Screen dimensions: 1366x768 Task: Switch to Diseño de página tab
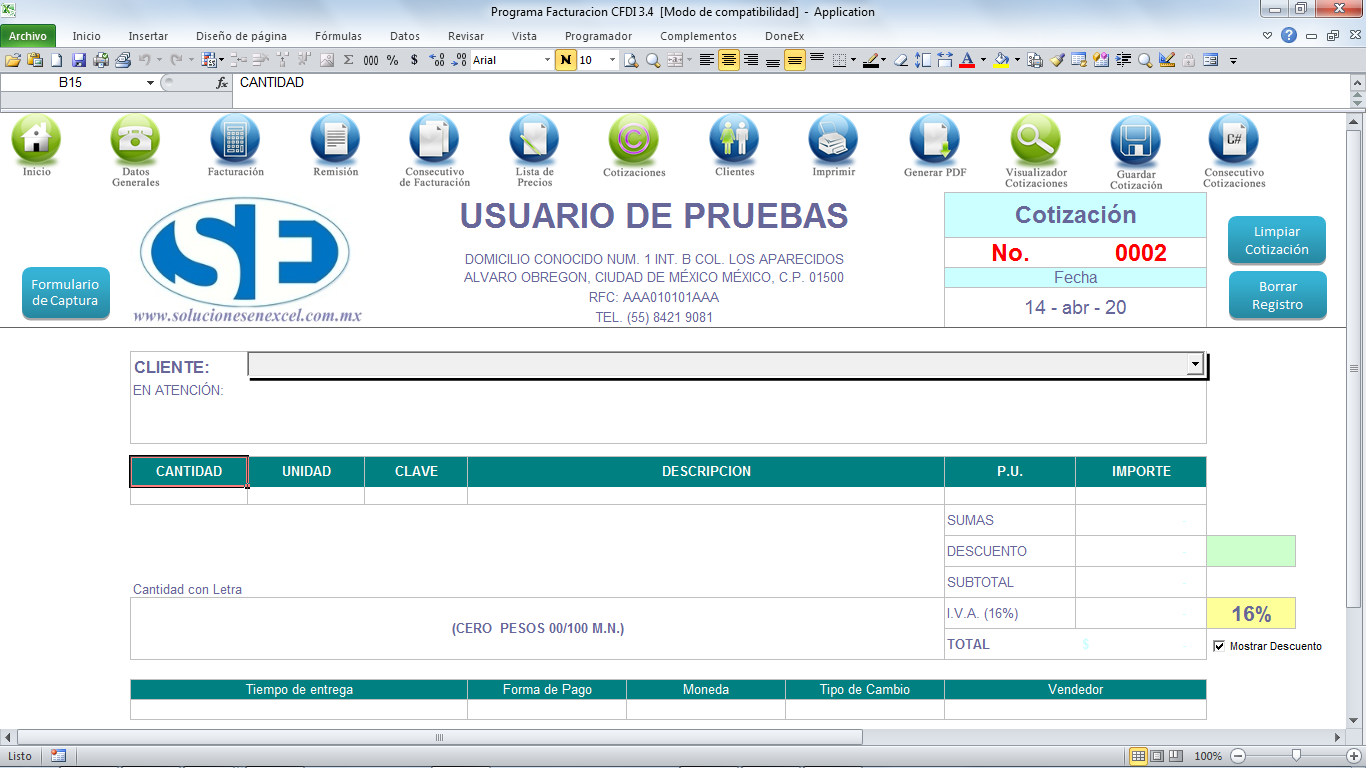[x=239, y=36]
